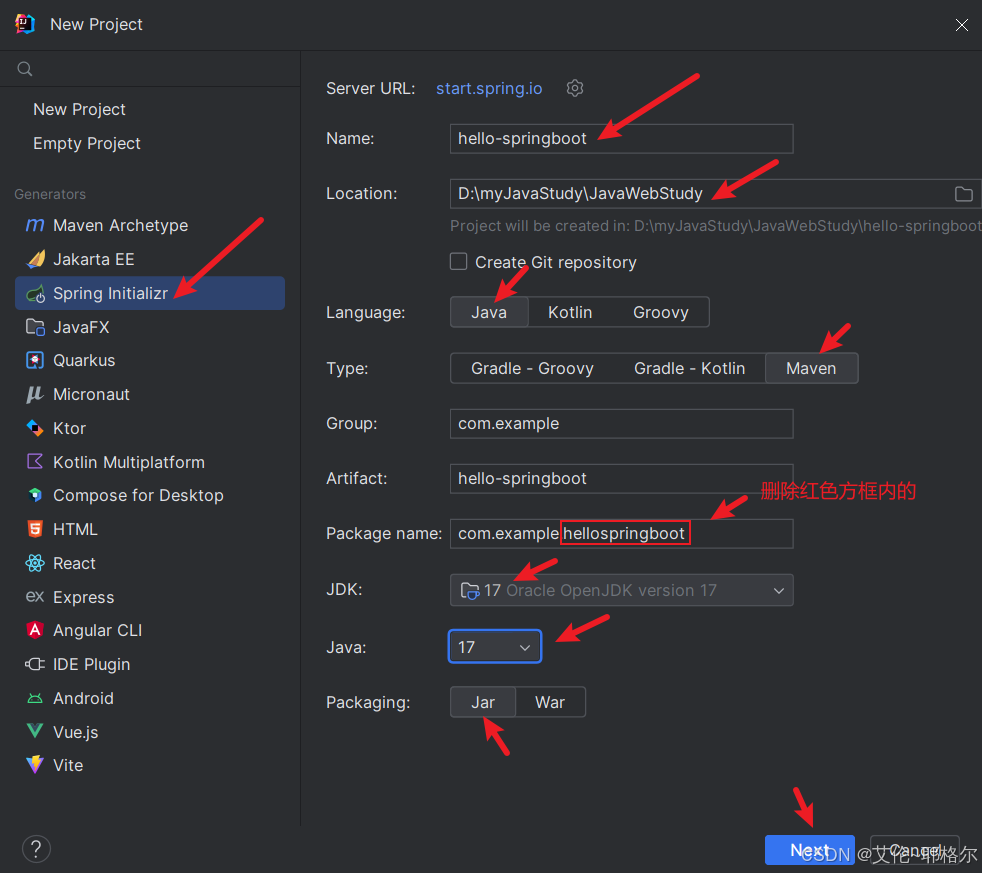This screenshot has width=982, height=873.
Task: Choose Maven build type
Action: click(811, 368)
